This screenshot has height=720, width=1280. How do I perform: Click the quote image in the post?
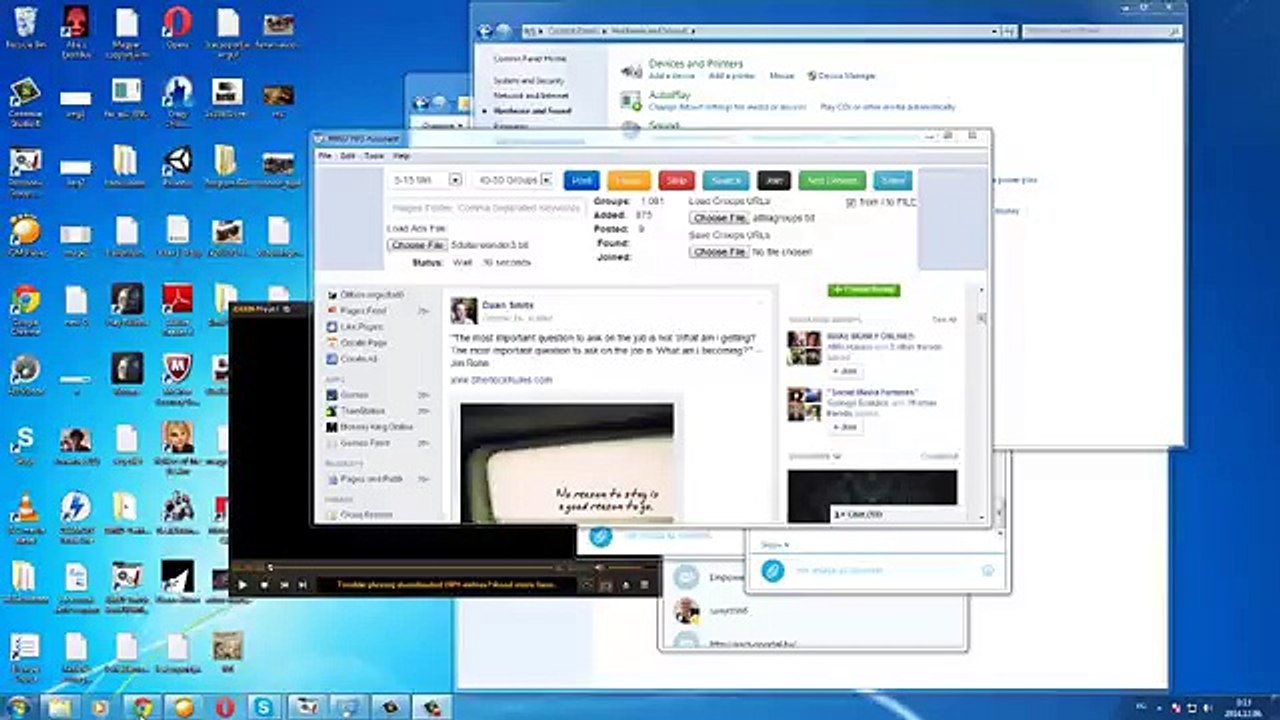pyautogui.click(x=567, y=462)
